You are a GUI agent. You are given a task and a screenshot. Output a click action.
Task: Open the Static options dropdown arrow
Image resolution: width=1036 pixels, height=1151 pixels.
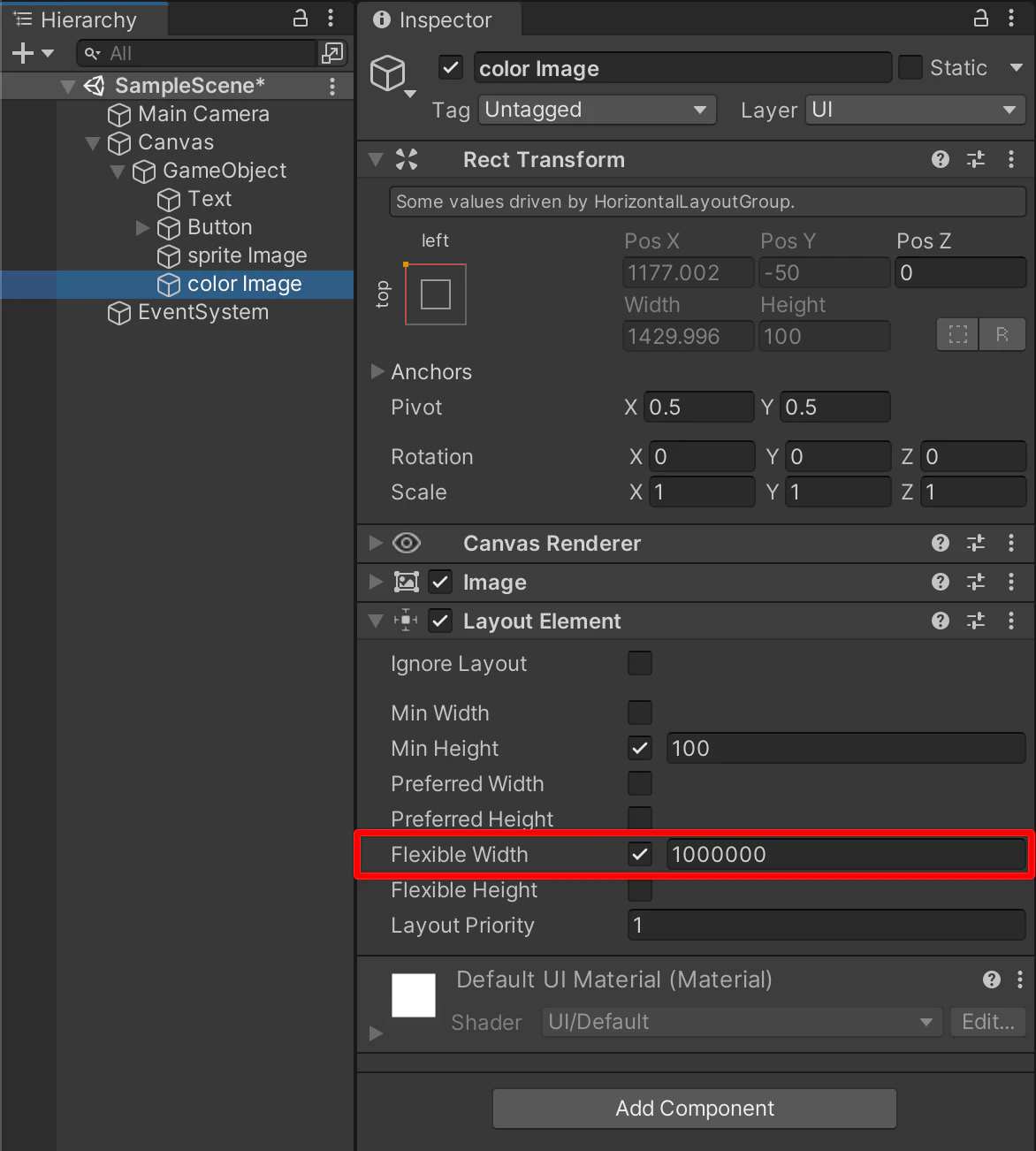(x=1017, y=68)
